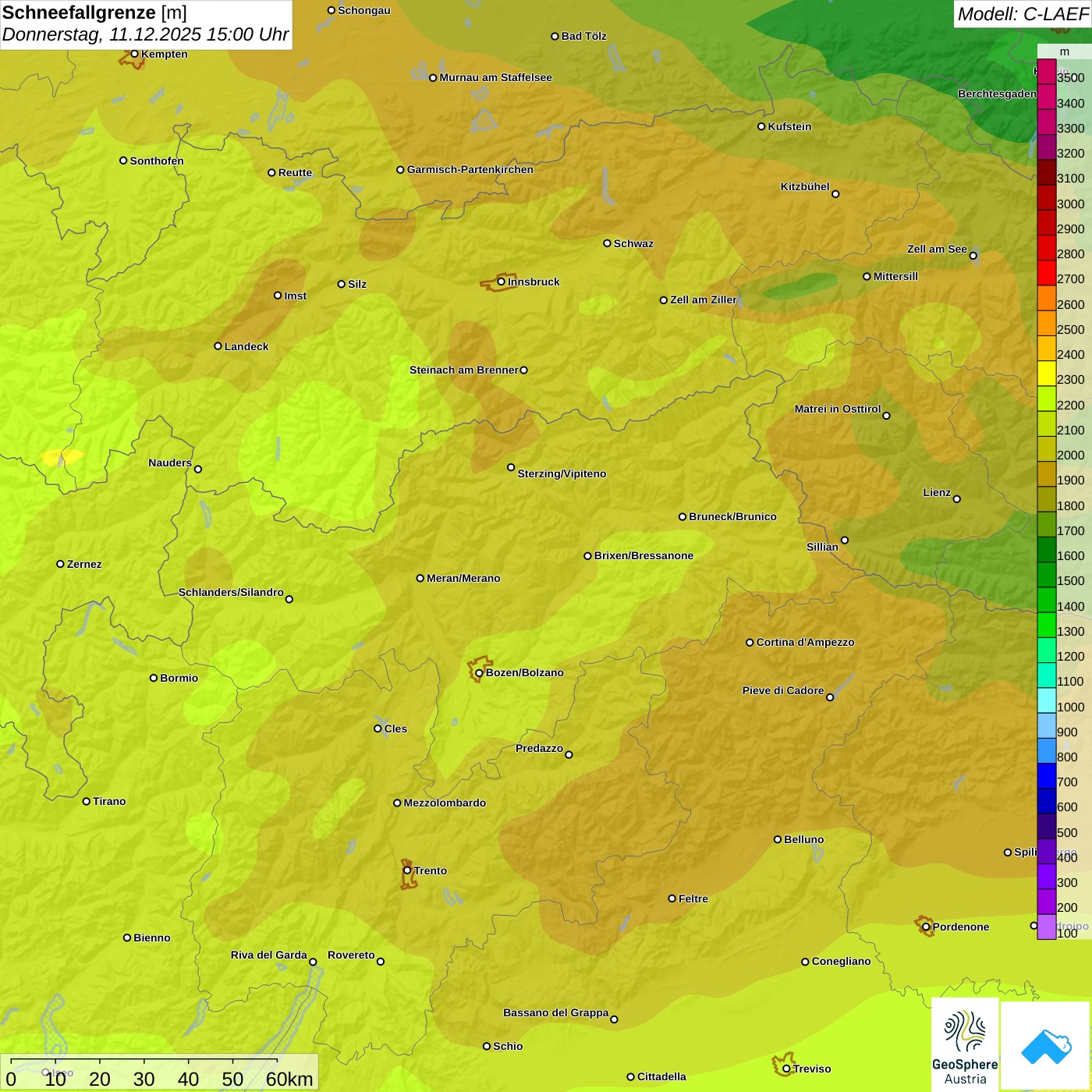This screenshot has height=1092, width=1092.
Task: Click the Berchtesgaden label
Action: tap(997, 94)
